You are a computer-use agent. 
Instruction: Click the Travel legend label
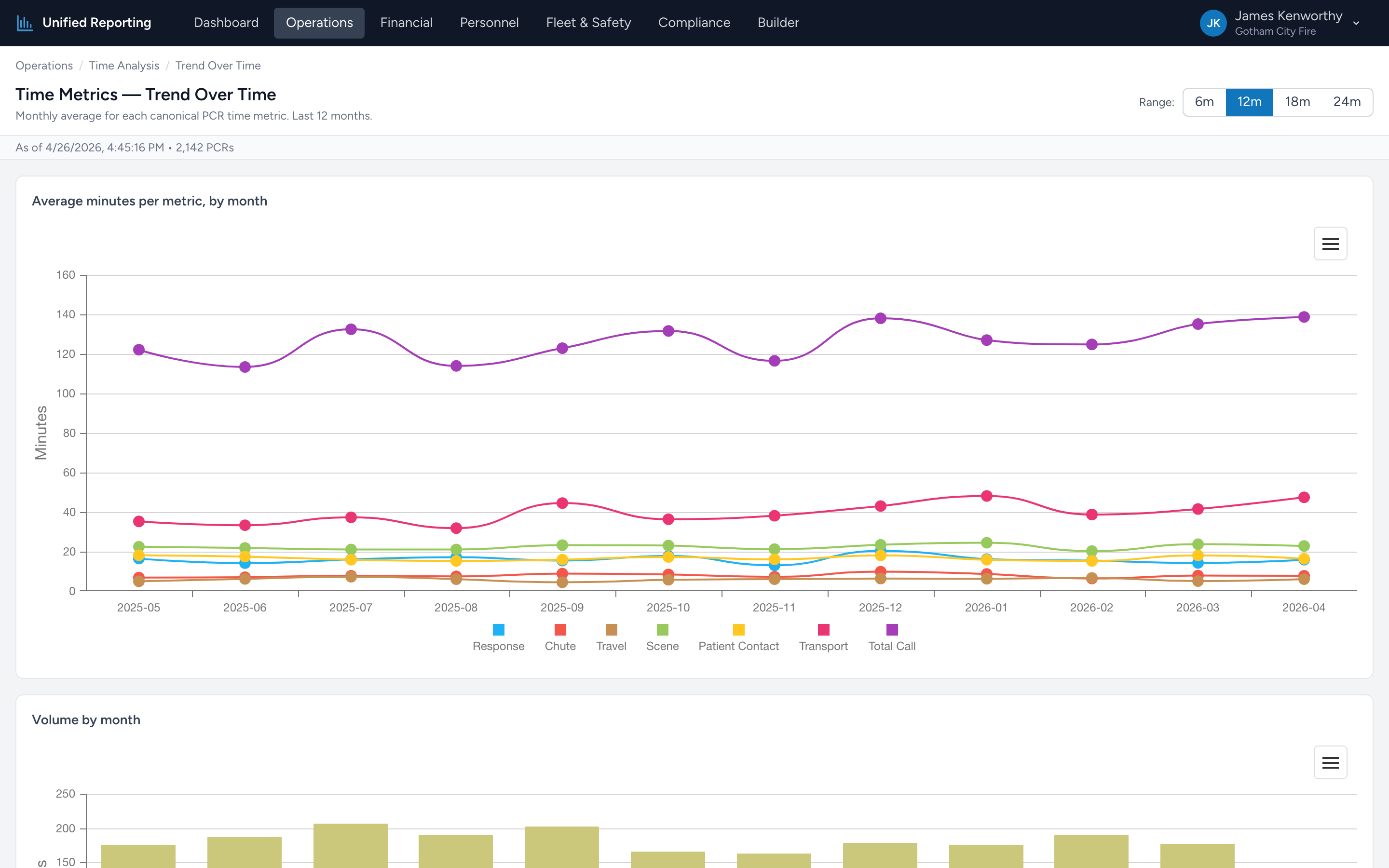tap(611, 646)
